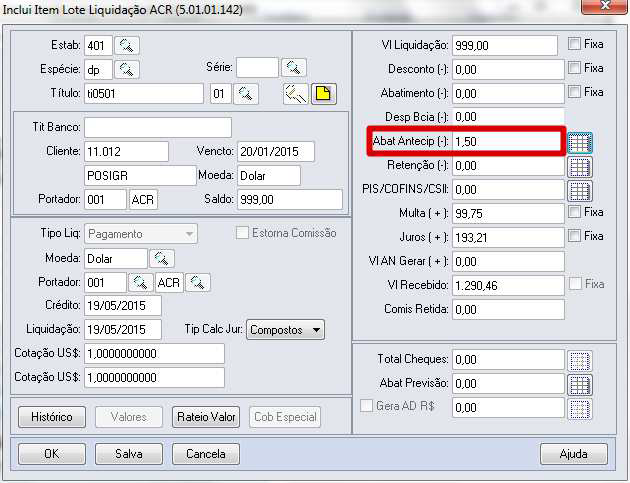The image size is (630, 483).
Task: Click the Juros field 193,21
Action: (x=508, y=237)
